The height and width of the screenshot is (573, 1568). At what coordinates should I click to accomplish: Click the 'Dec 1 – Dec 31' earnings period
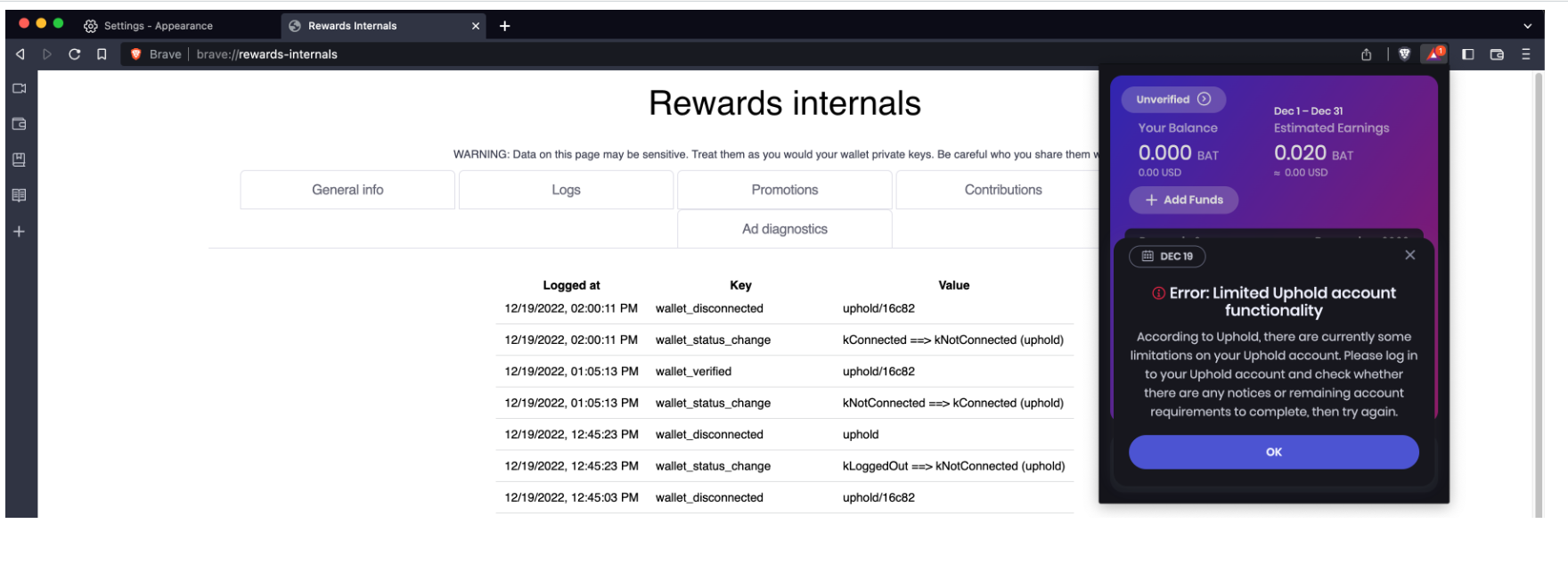click(1308, 111)
